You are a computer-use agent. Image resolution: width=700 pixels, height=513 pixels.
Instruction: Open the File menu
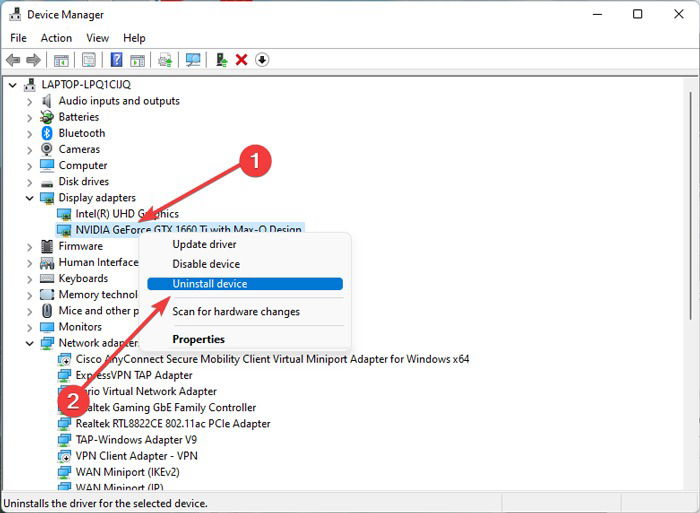tap(18, 38)
